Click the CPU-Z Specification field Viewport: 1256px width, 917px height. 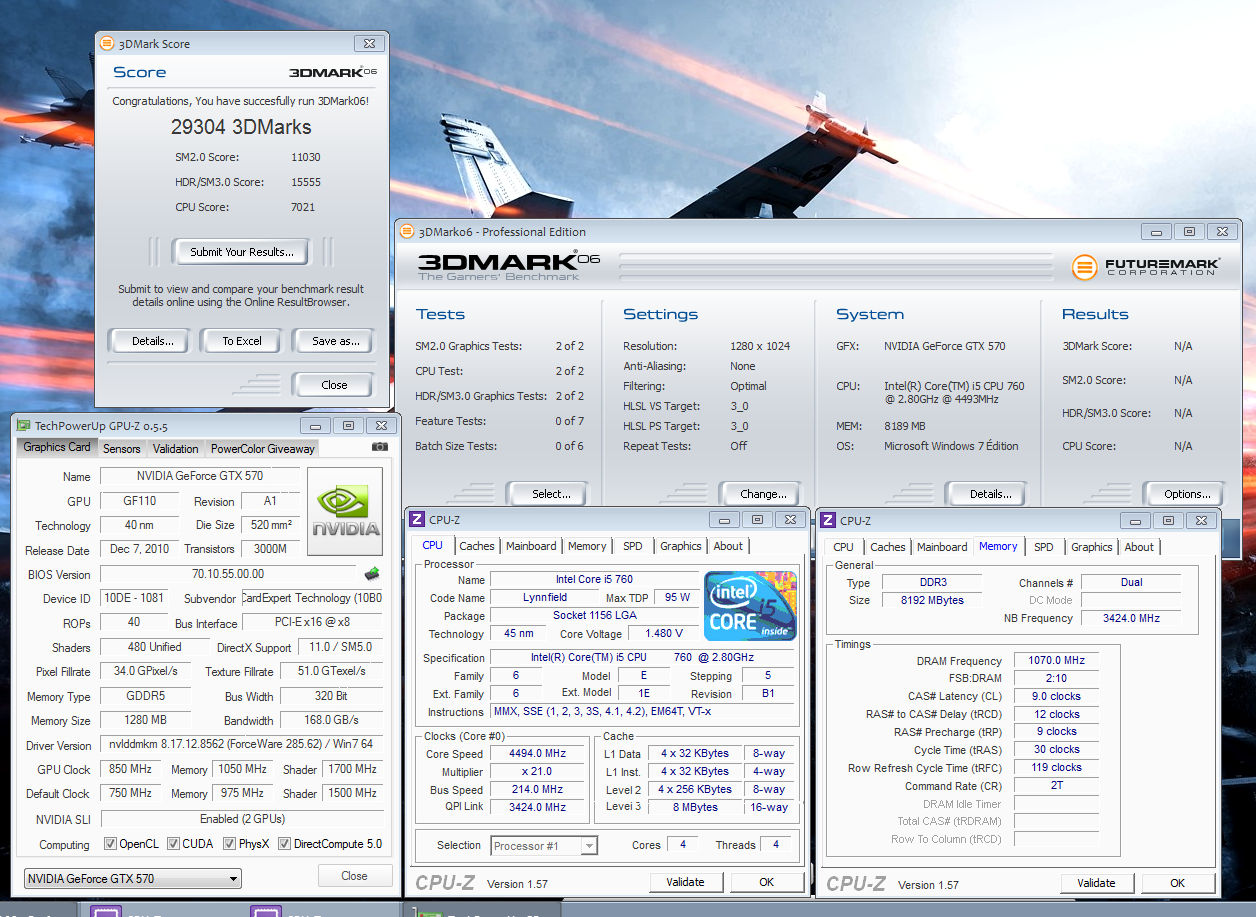[643, 658]
